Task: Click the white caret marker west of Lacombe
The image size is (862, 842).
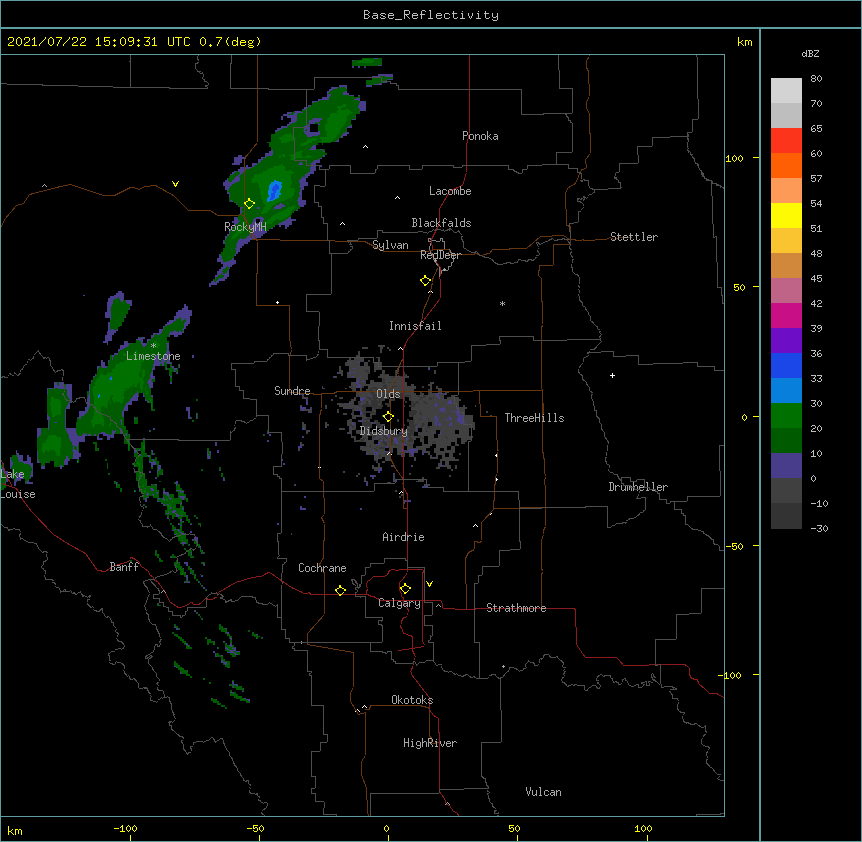Action: pyautogui.click(x=397, y=198)
